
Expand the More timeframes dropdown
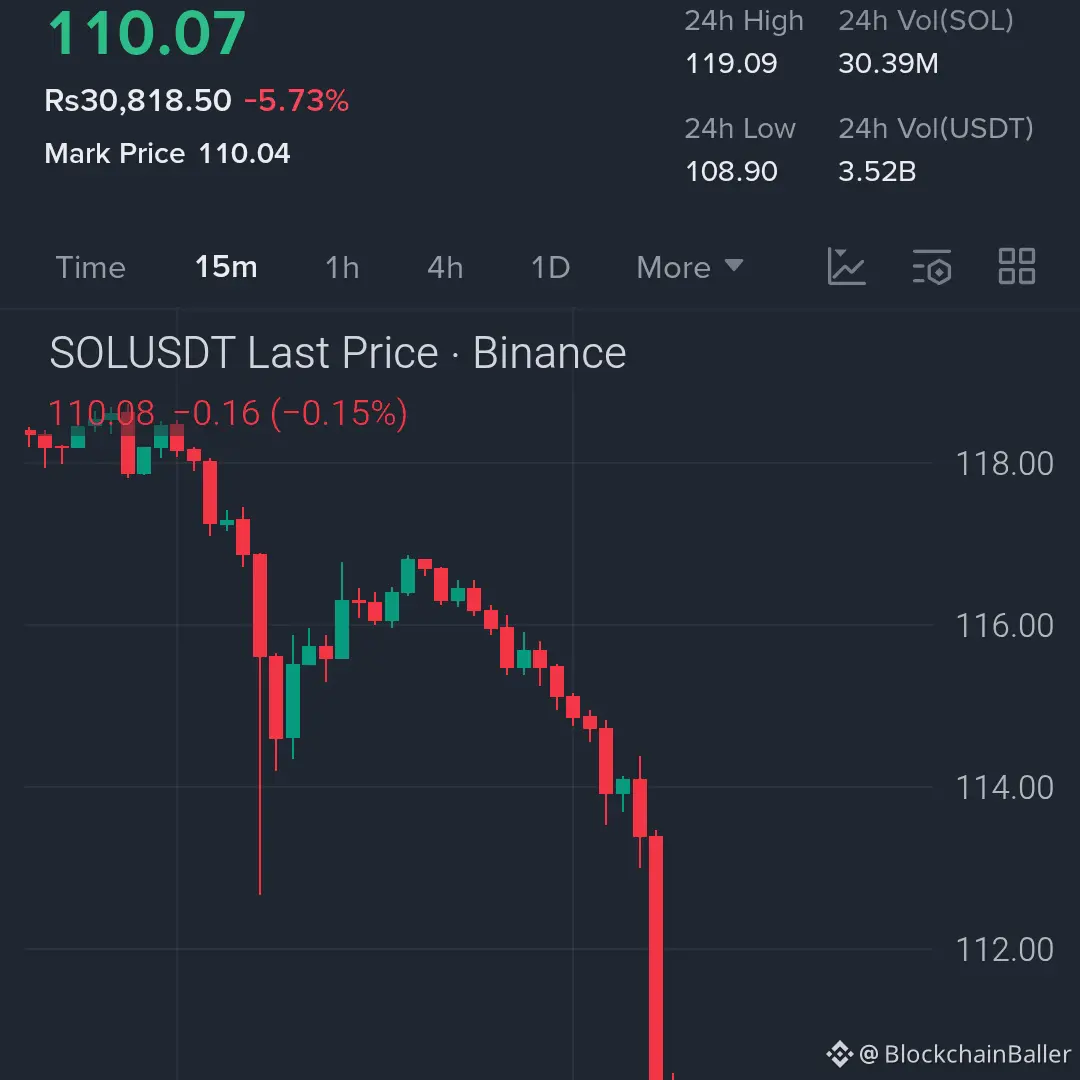click(689, 267)
